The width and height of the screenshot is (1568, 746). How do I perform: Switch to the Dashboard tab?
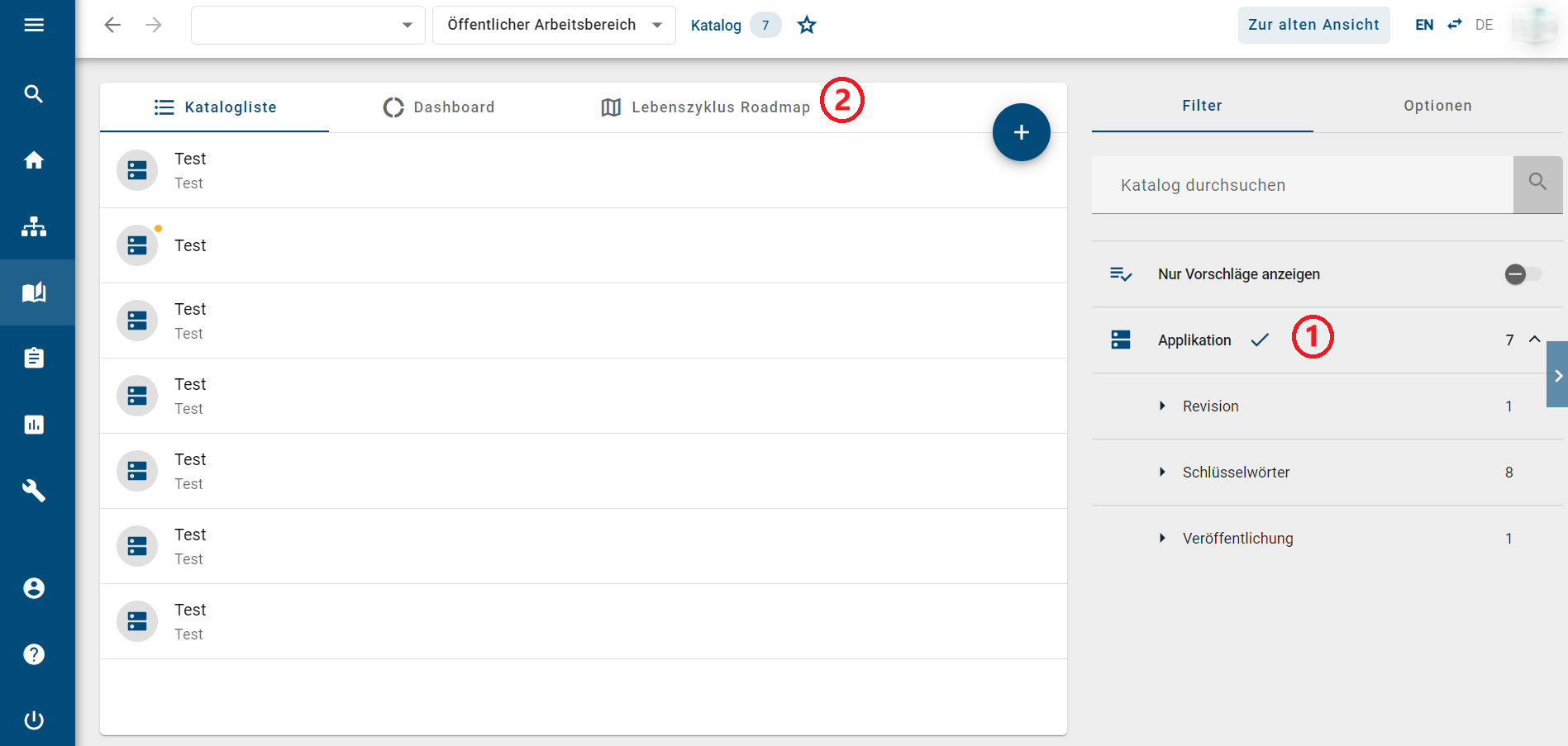point(439,107)
